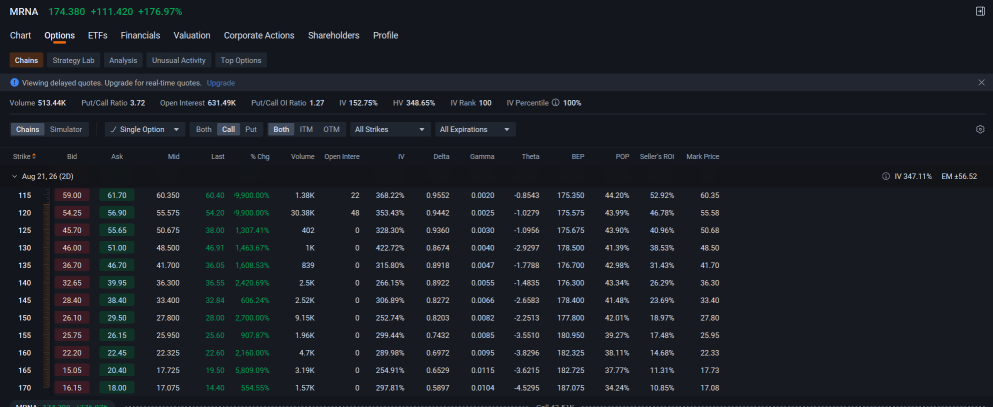The height and width of the screenshot is (407, 993).
Task: Open the Chart tab
Action: pos(20,35)
